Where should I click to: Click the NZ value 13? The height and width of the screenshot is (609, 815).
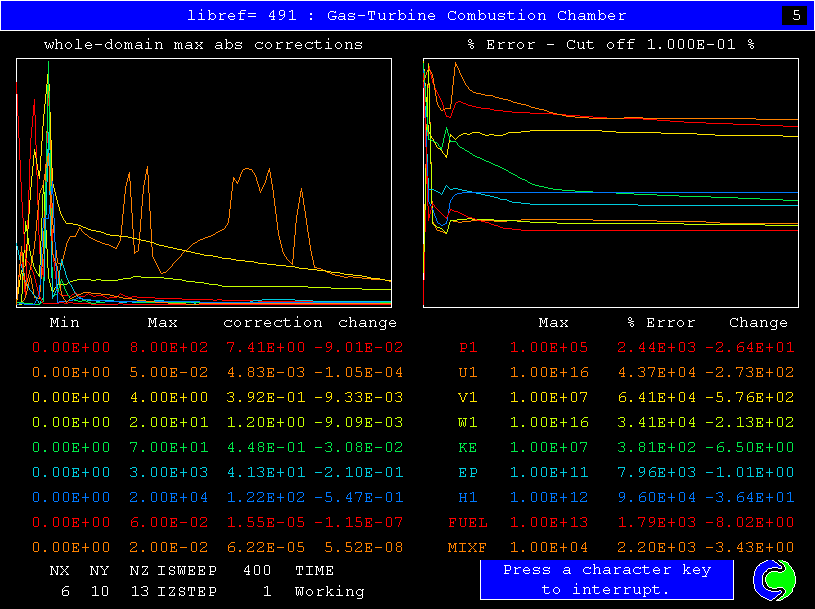(140, 591)
